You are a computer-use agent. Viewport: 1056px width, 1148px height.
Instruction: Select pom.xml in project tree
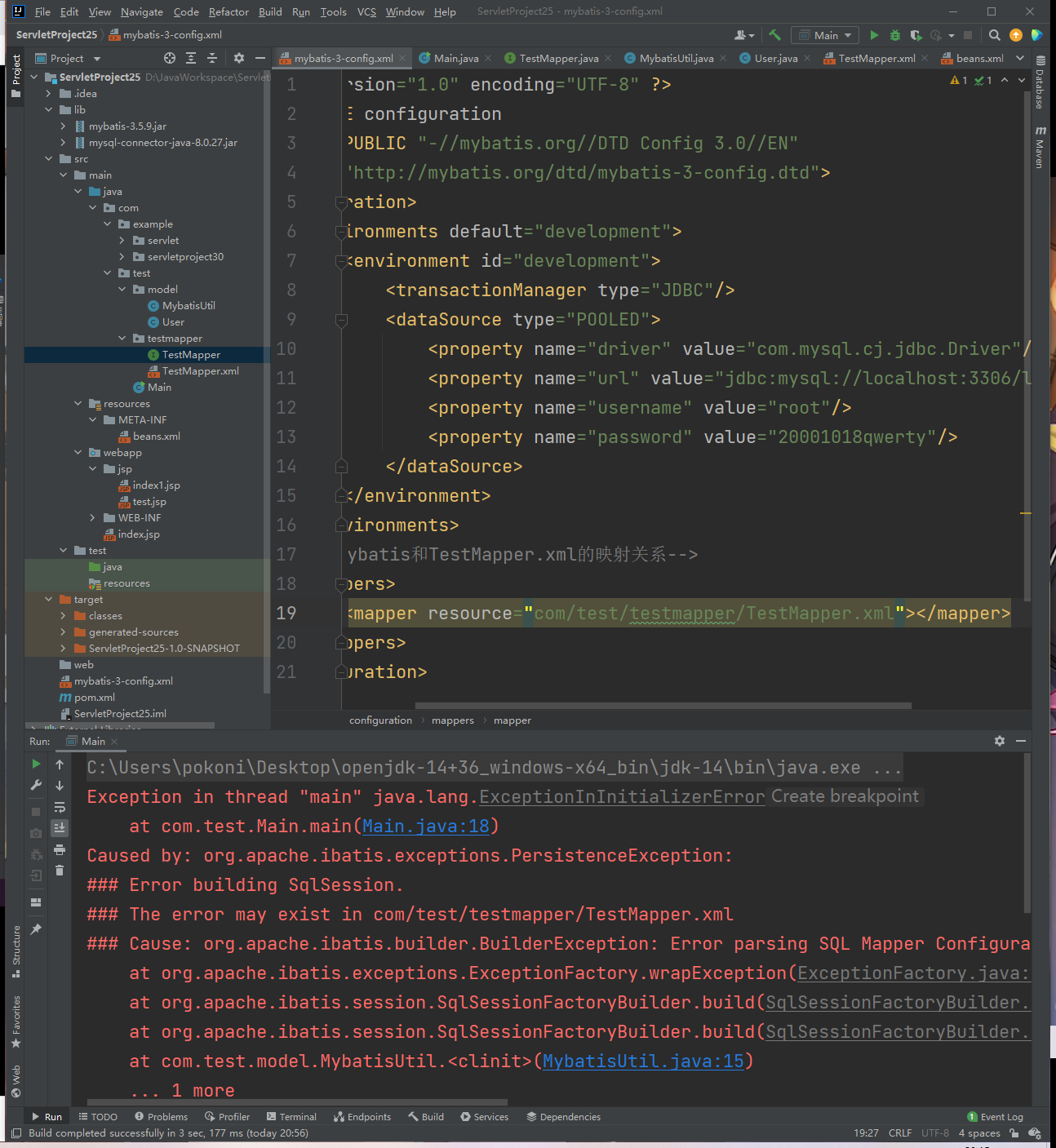[x=94, y=698]
